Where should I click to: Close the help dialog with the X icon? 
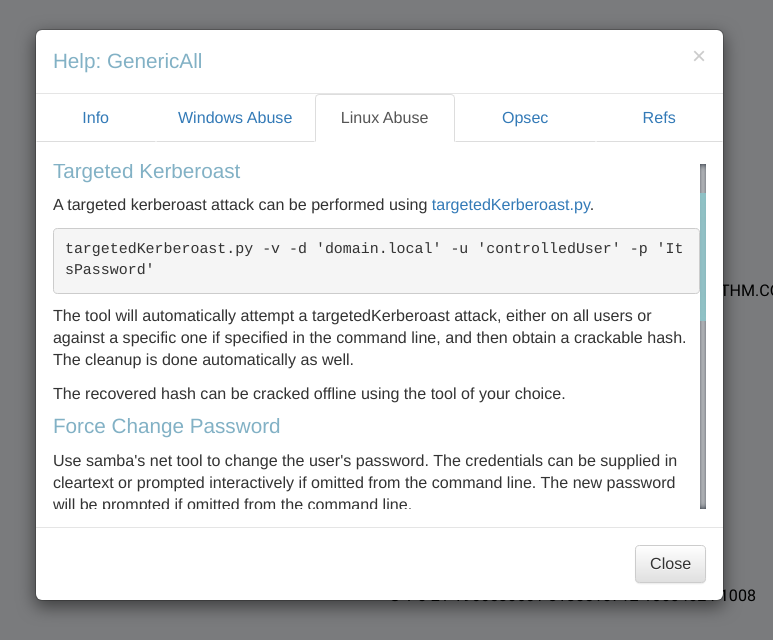click(699, 57)
